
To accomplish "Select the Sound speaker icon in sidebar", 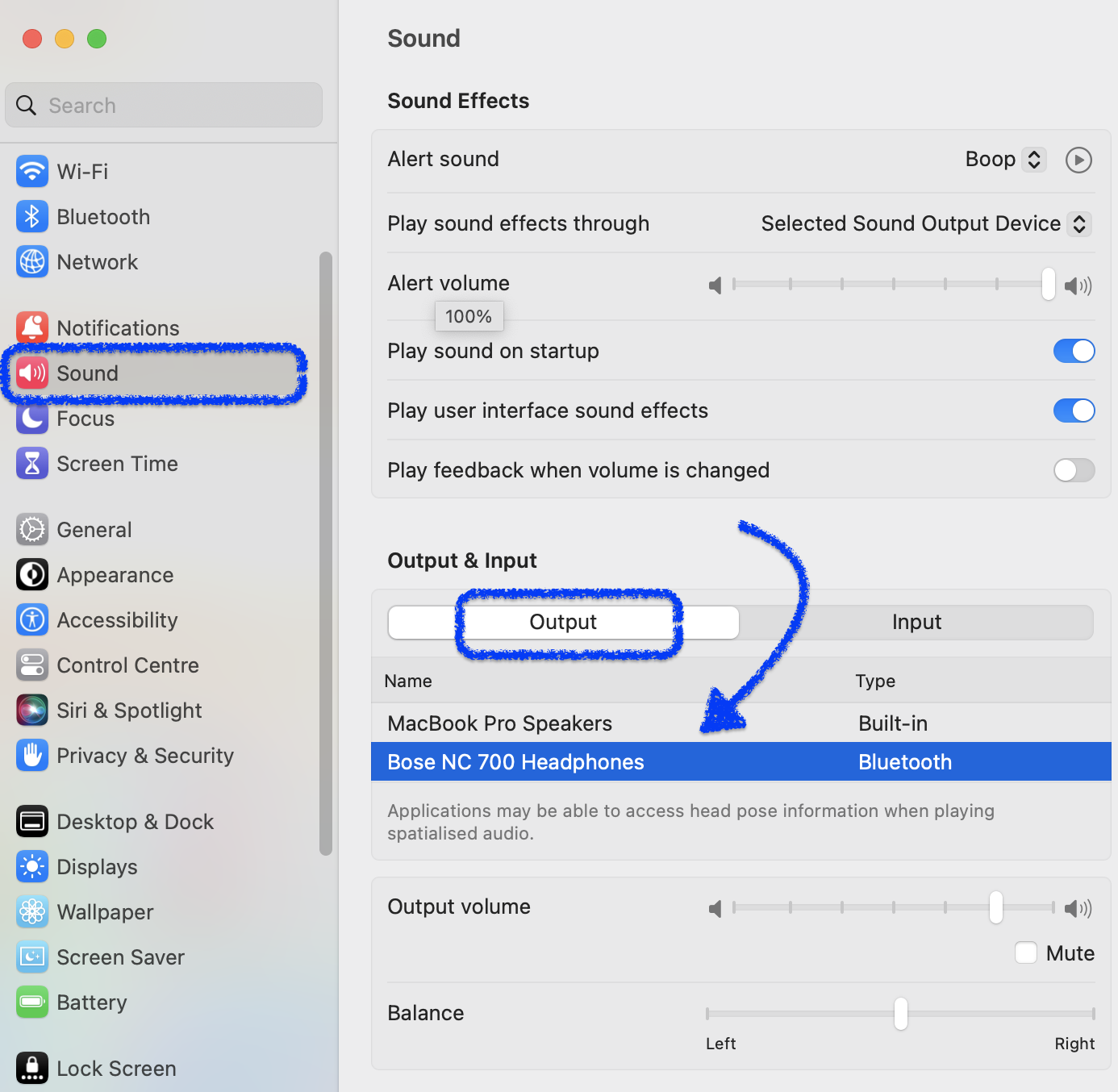I will 32,373.
